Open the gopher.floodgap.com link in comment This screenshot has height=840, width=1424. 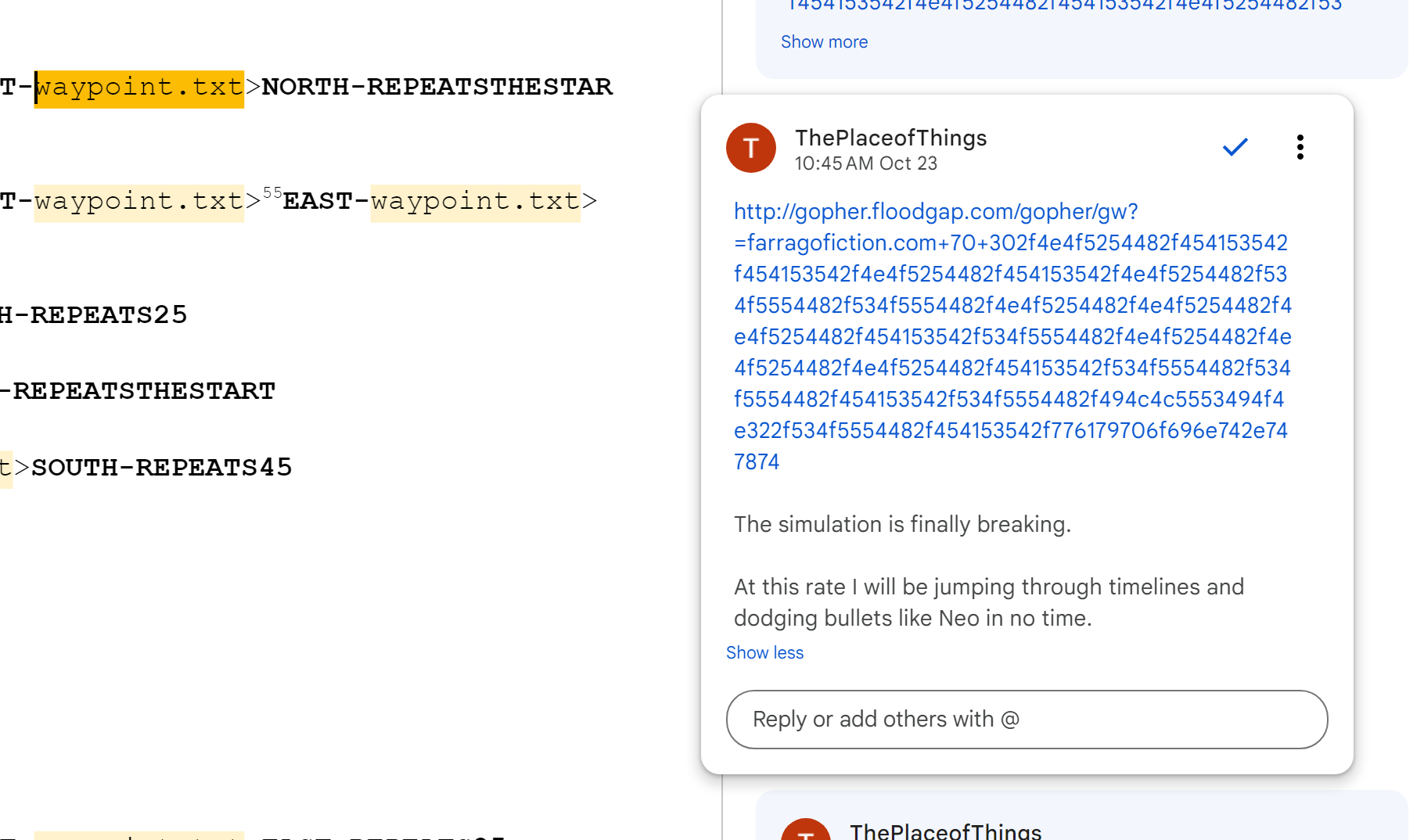coord(935,212)
